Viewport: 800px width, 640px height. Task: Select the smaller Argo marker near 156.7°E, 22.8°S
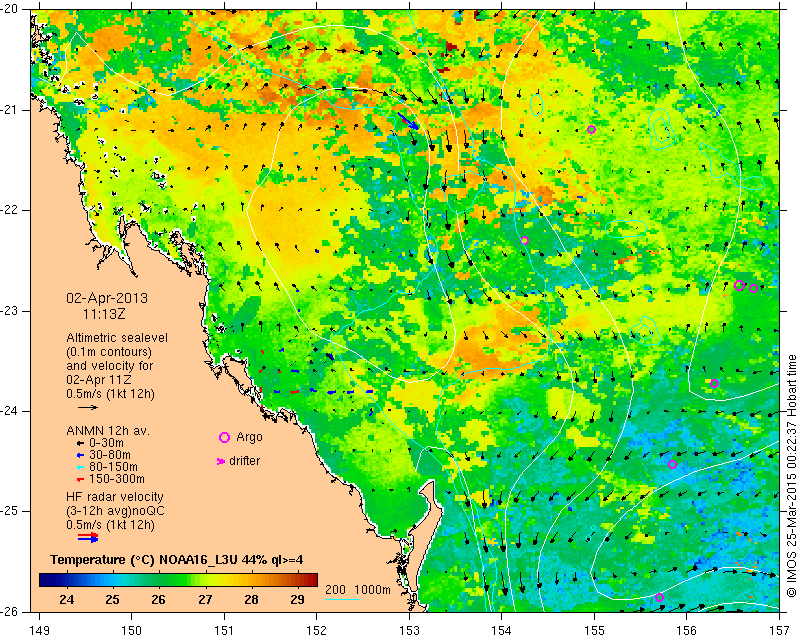pos(754,288)
